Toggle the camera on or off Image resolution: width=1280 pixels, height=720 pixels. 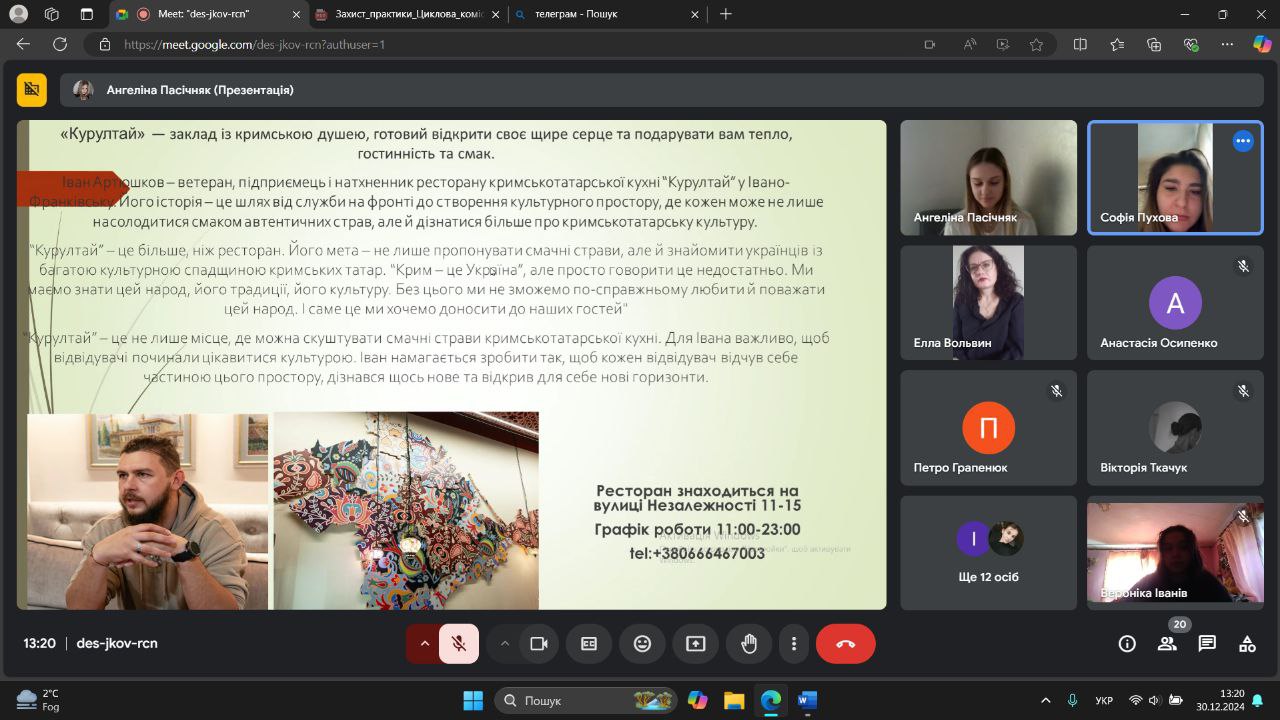pos(538,644)
